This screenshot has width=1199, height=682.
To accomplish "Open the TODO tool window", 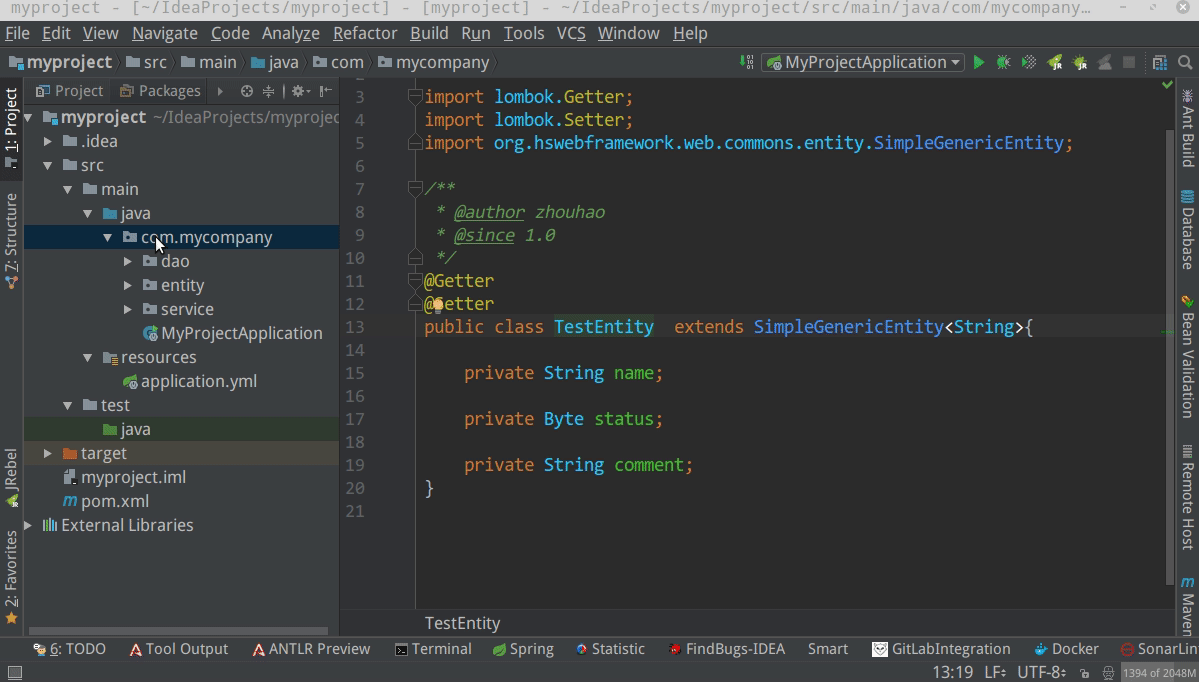I will click(70, 649).
